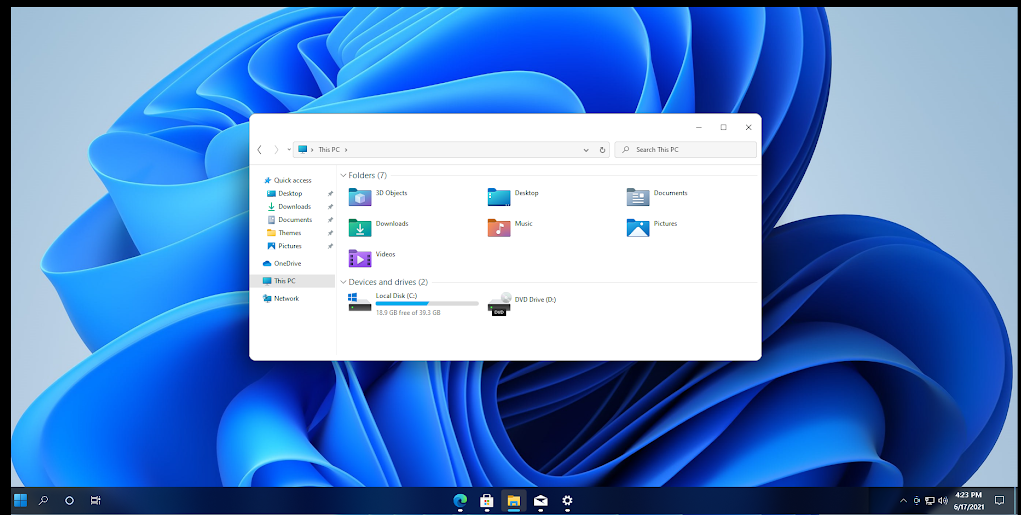Click the This PC breadcrumb text
The width and height of the screenshot is (1021, 515).
pyautogui.click(x=329, y=150)
